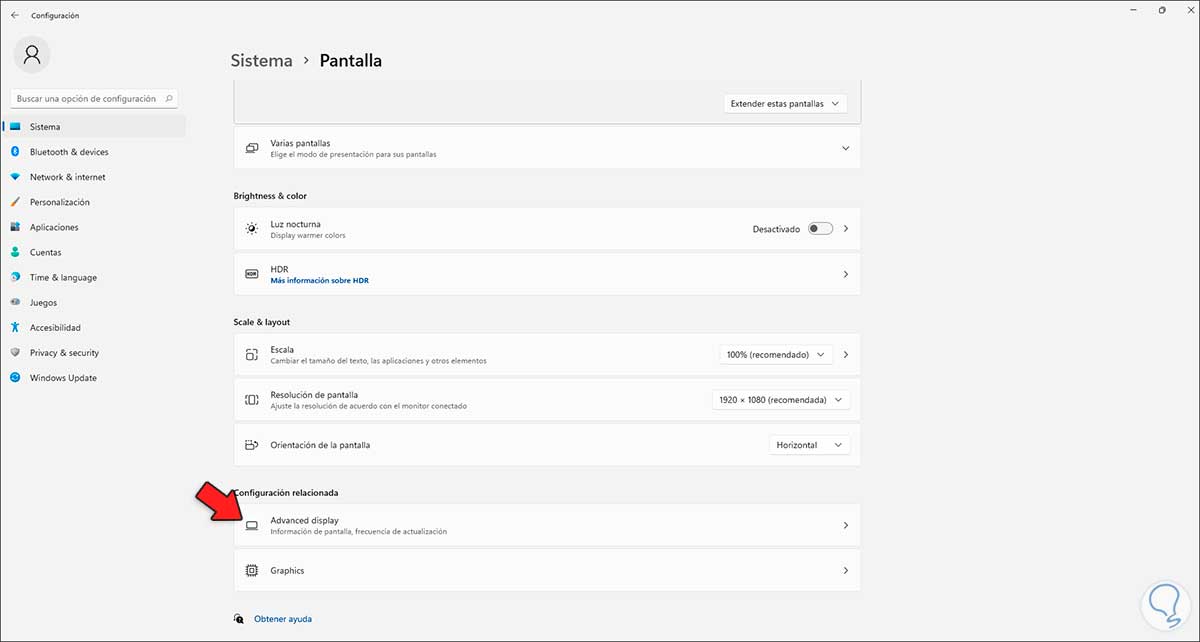
Task: Click the Obtener ayuda link
Action: pos(283,619)
